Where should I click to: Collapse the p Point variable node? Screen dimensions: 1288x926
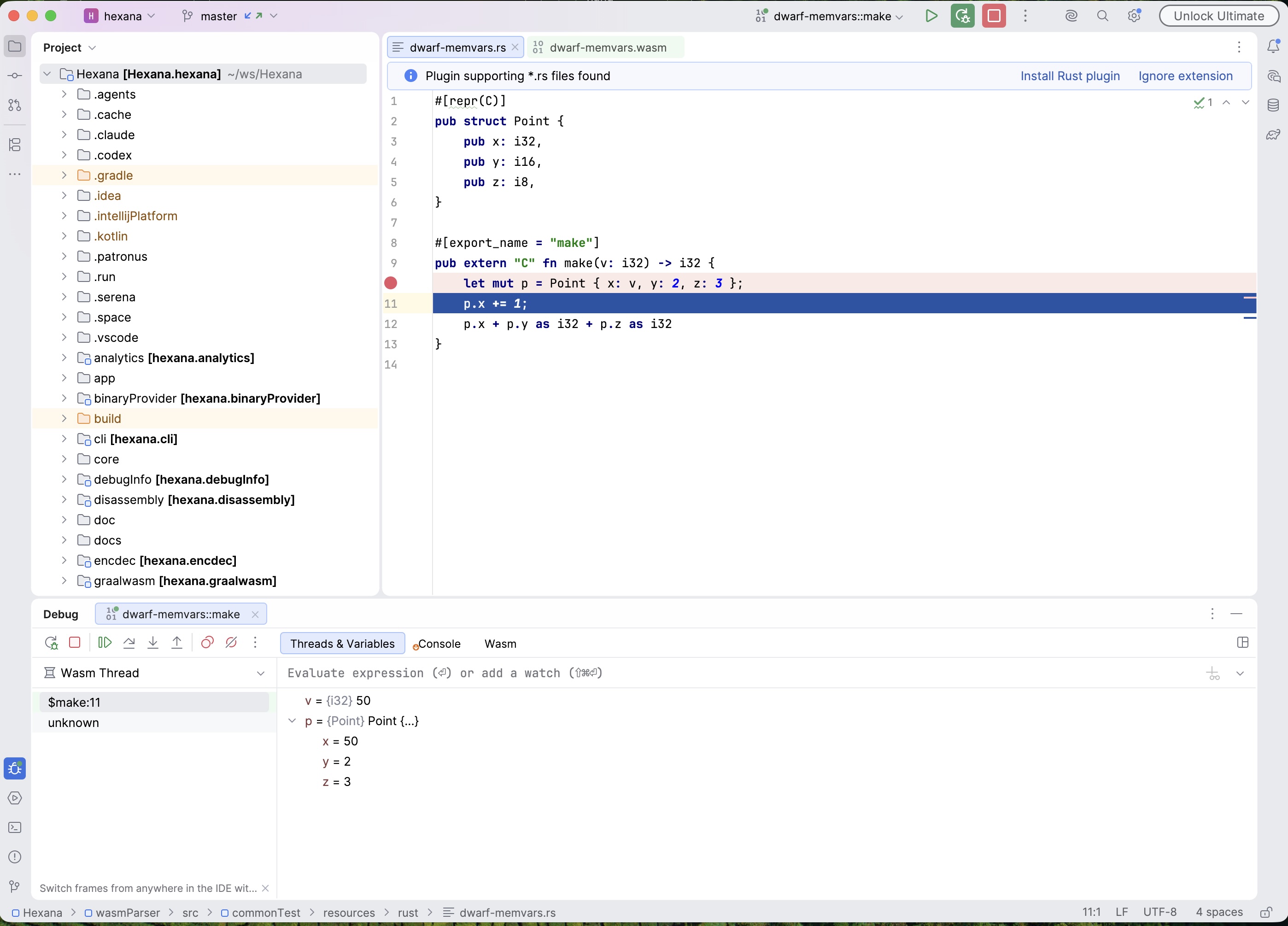(292, 721)
